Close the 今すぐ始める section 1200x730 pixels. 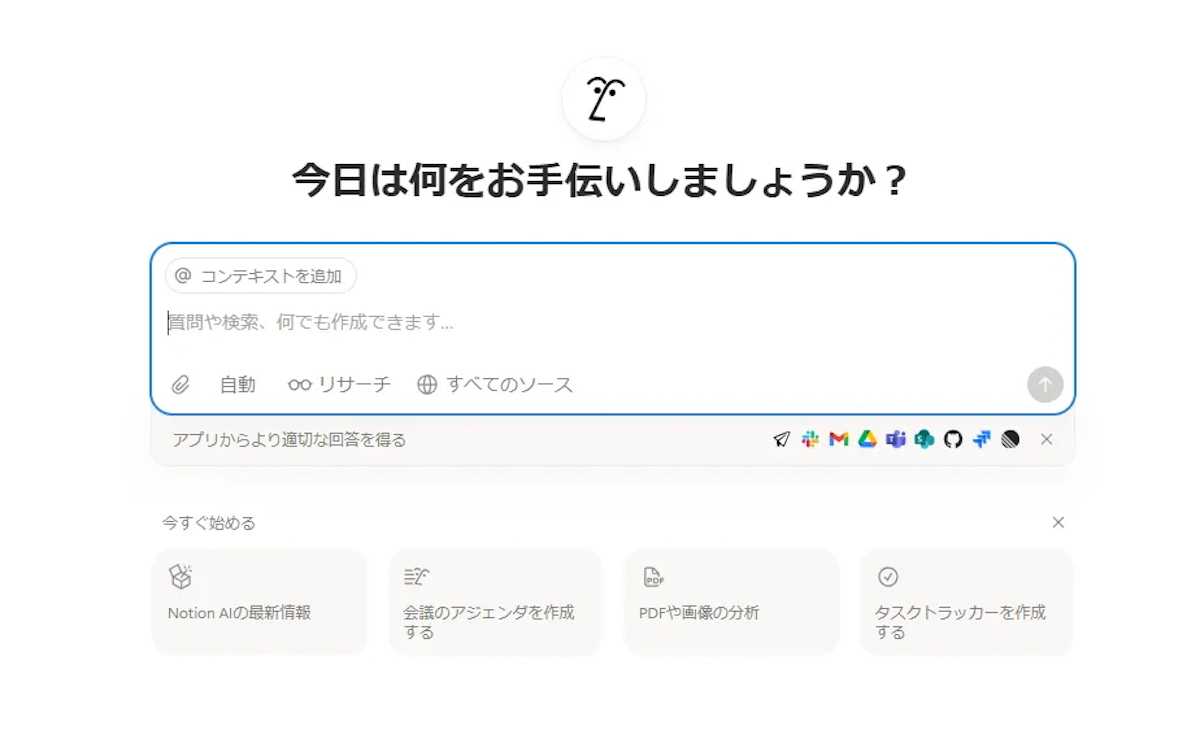tap(1058, 522)
